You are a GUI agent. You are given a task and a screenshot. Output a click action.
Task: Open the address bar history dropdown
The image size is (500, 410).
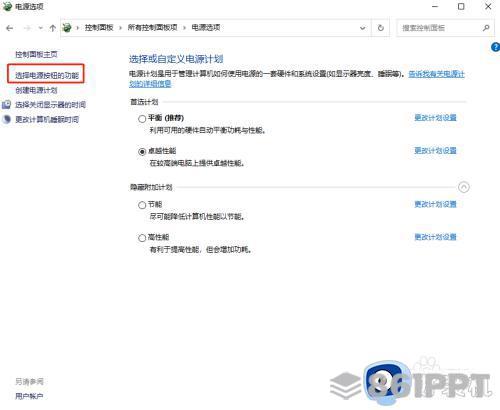tap(363, 28)
